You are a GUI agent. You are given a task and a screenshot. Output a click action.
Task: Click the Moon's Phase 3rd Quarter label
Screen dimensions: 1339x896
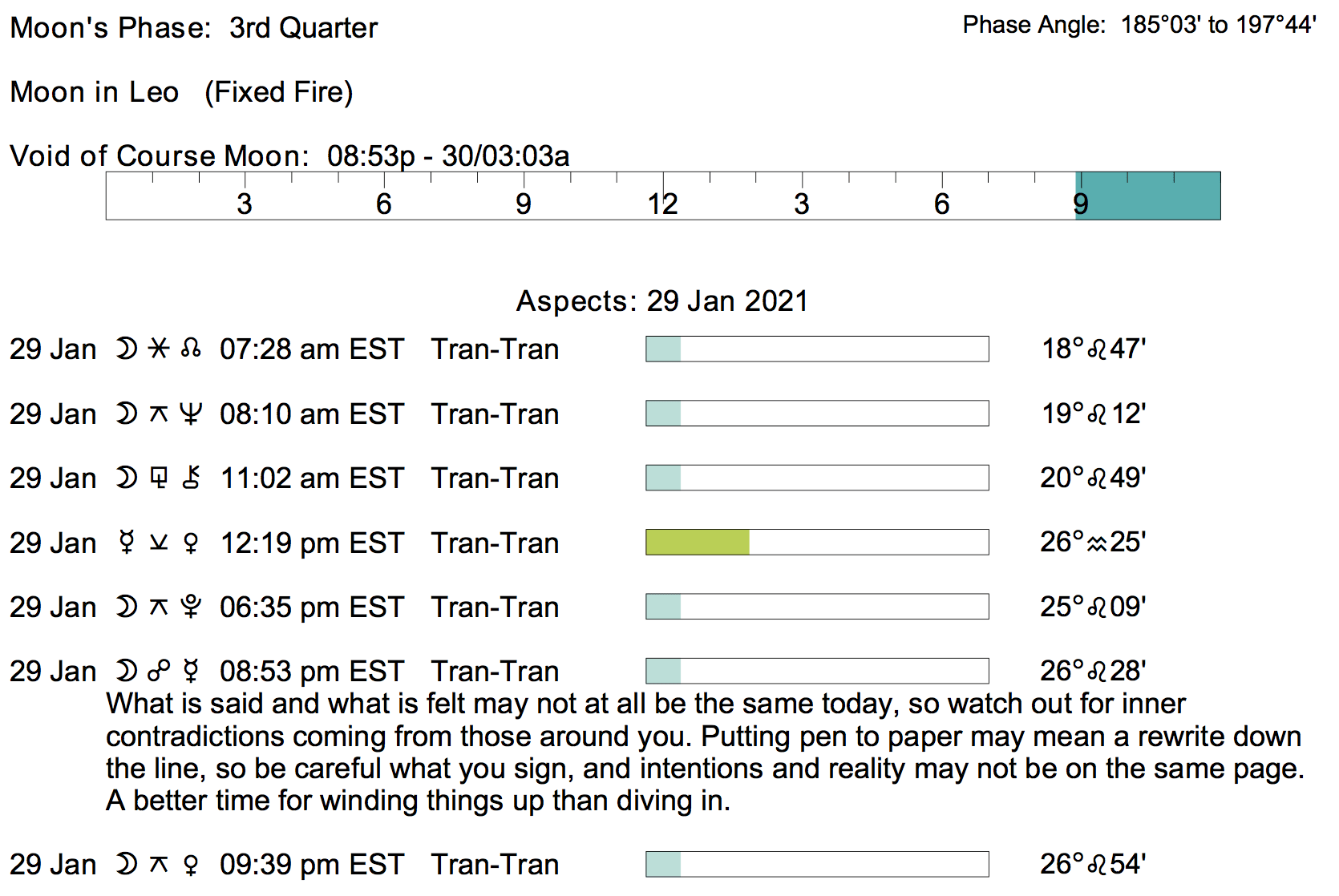click(x=193, y=28)
